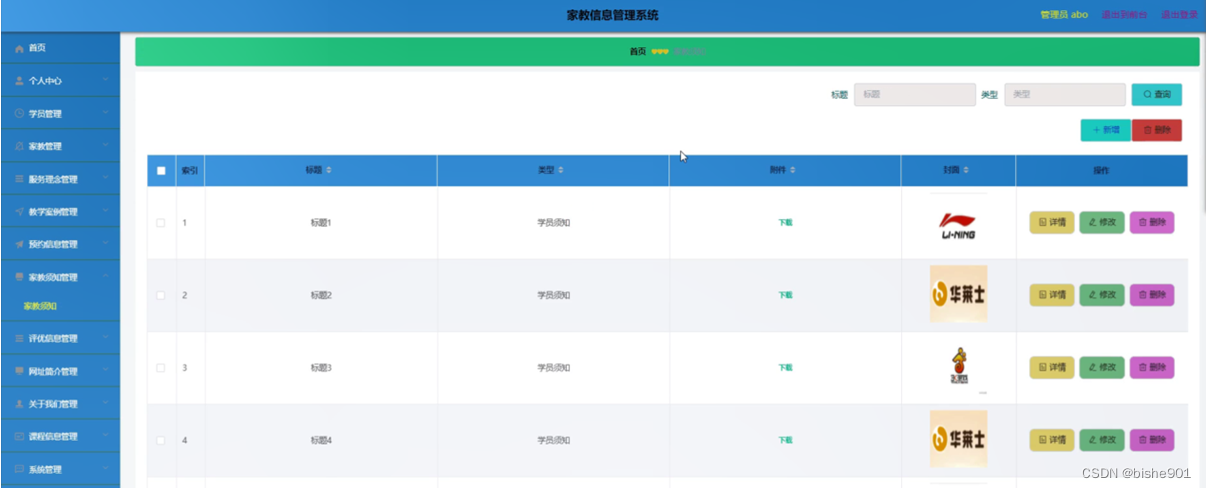Image resolution: width=1206 pixels, height=488 pixels.
Task: Click 下载 link in row 标题3
Action: 785,368
